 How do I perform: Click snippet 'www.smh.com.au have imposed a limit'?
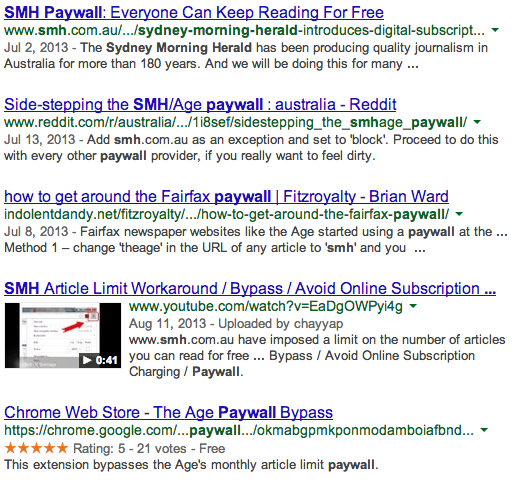coord(317,356)
